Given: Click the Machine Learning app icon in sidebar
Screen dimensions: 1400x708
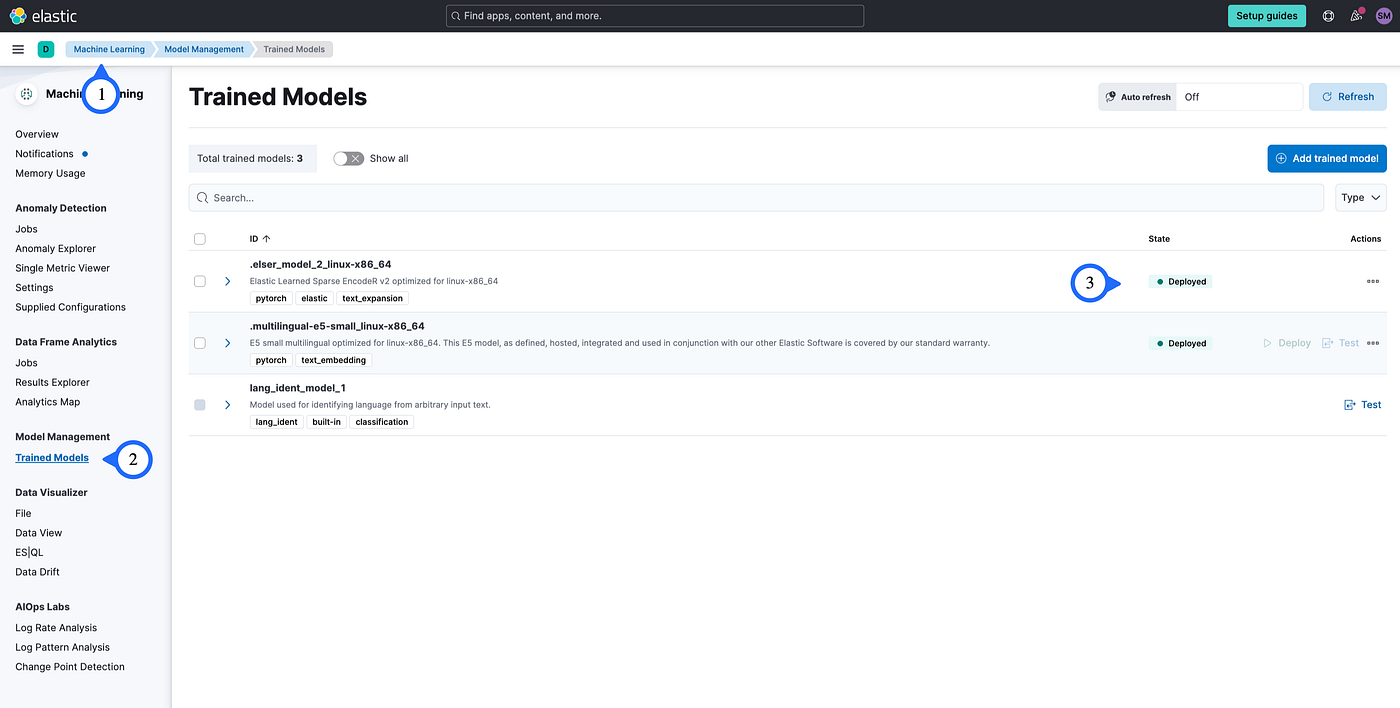Looking at the screenshot, I should tap(26, 93).
